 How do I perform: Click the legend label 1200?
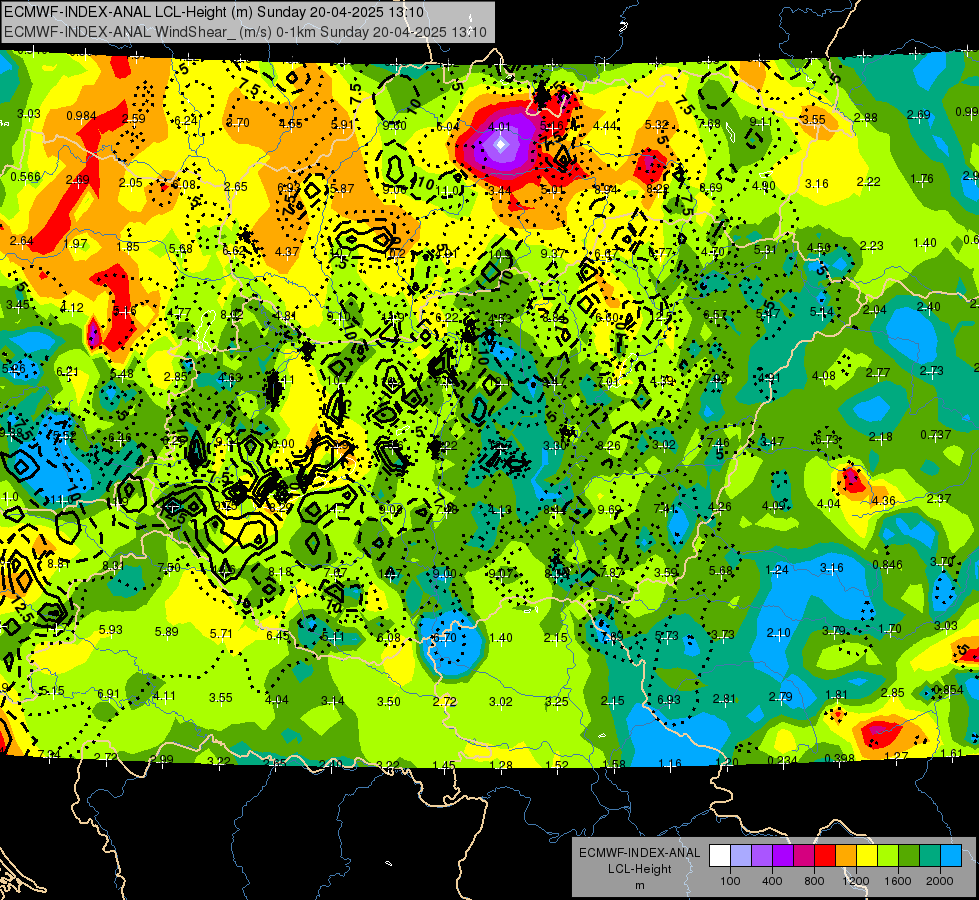coord(855,881)
